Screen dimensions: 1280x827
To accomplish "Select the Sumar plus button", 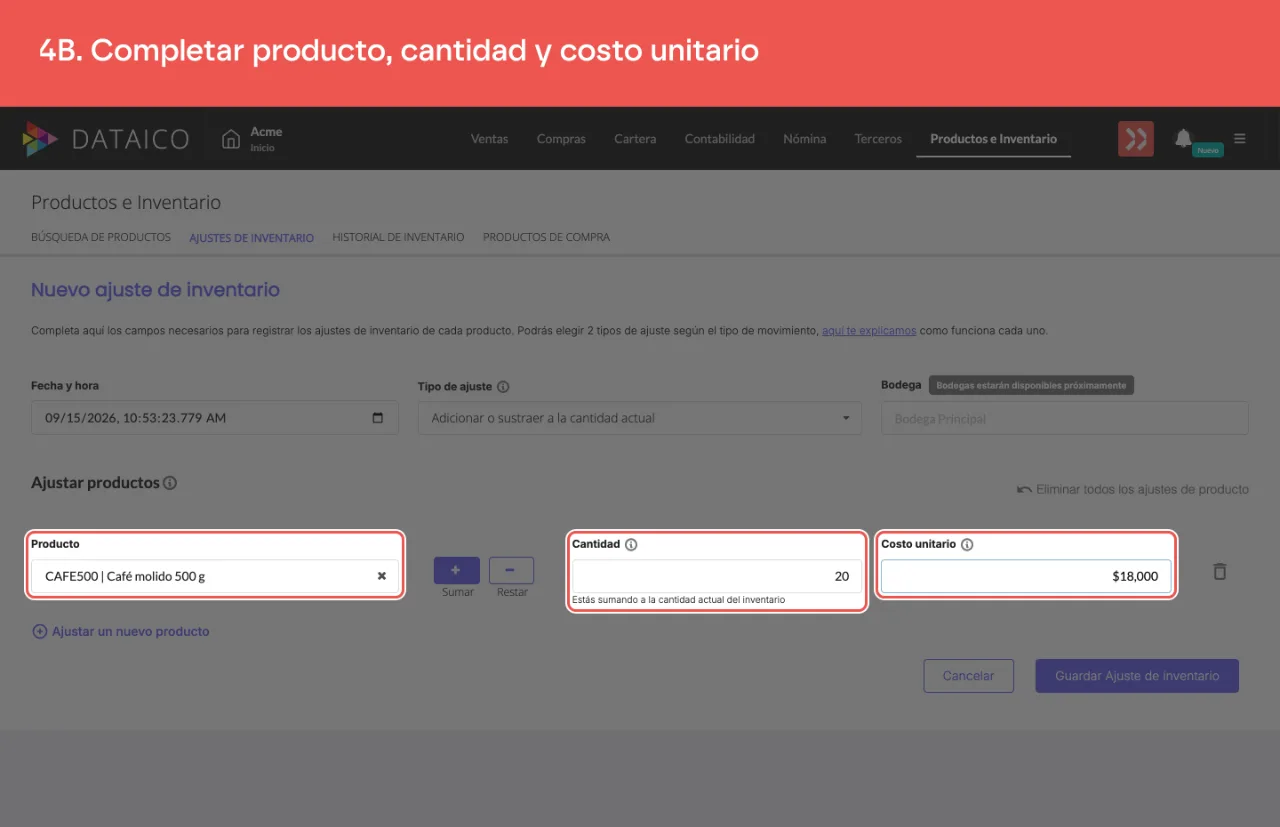I will tap(456, 570).
